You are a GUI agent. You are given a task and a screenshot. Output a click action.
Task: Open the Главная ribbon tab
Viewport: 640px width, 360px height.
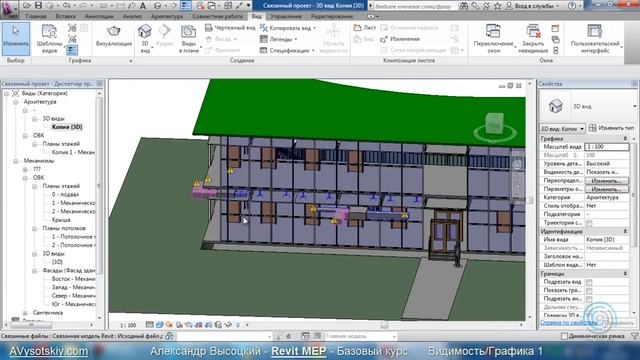pyautogui.click(x=36, y=16)
